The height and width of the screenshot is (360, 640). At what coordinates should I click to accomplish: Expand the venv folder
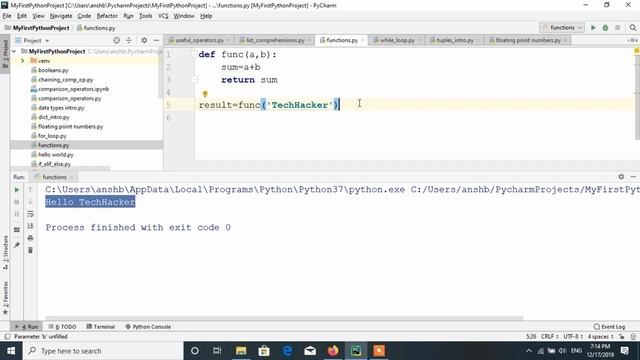22,61
